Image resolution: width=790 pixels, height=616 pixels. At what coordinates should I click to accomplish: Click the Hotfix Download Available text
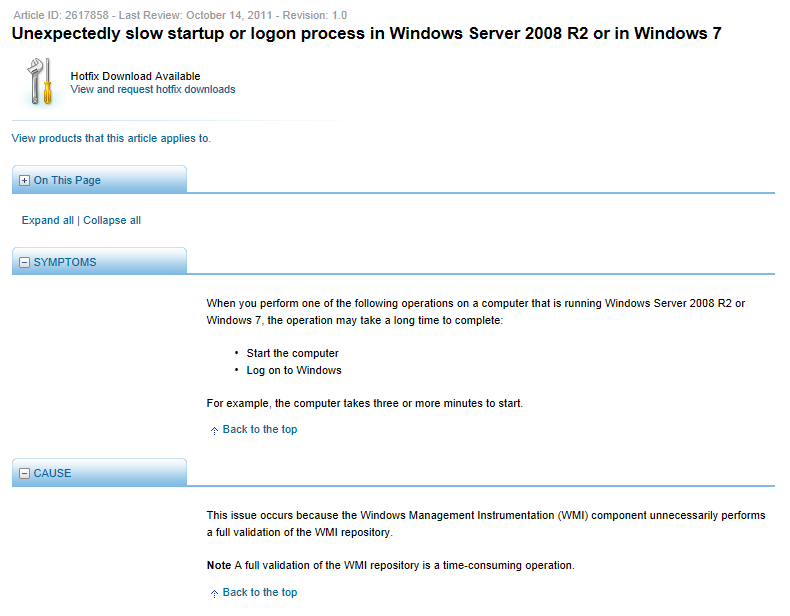(135, 76)
